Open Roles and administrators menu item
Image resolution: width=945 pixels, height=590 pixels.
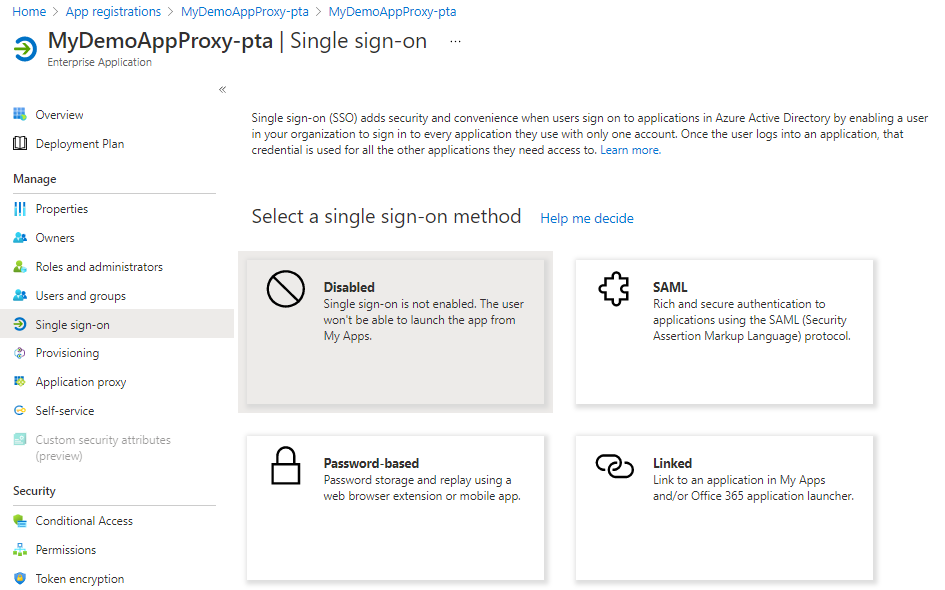99,267
